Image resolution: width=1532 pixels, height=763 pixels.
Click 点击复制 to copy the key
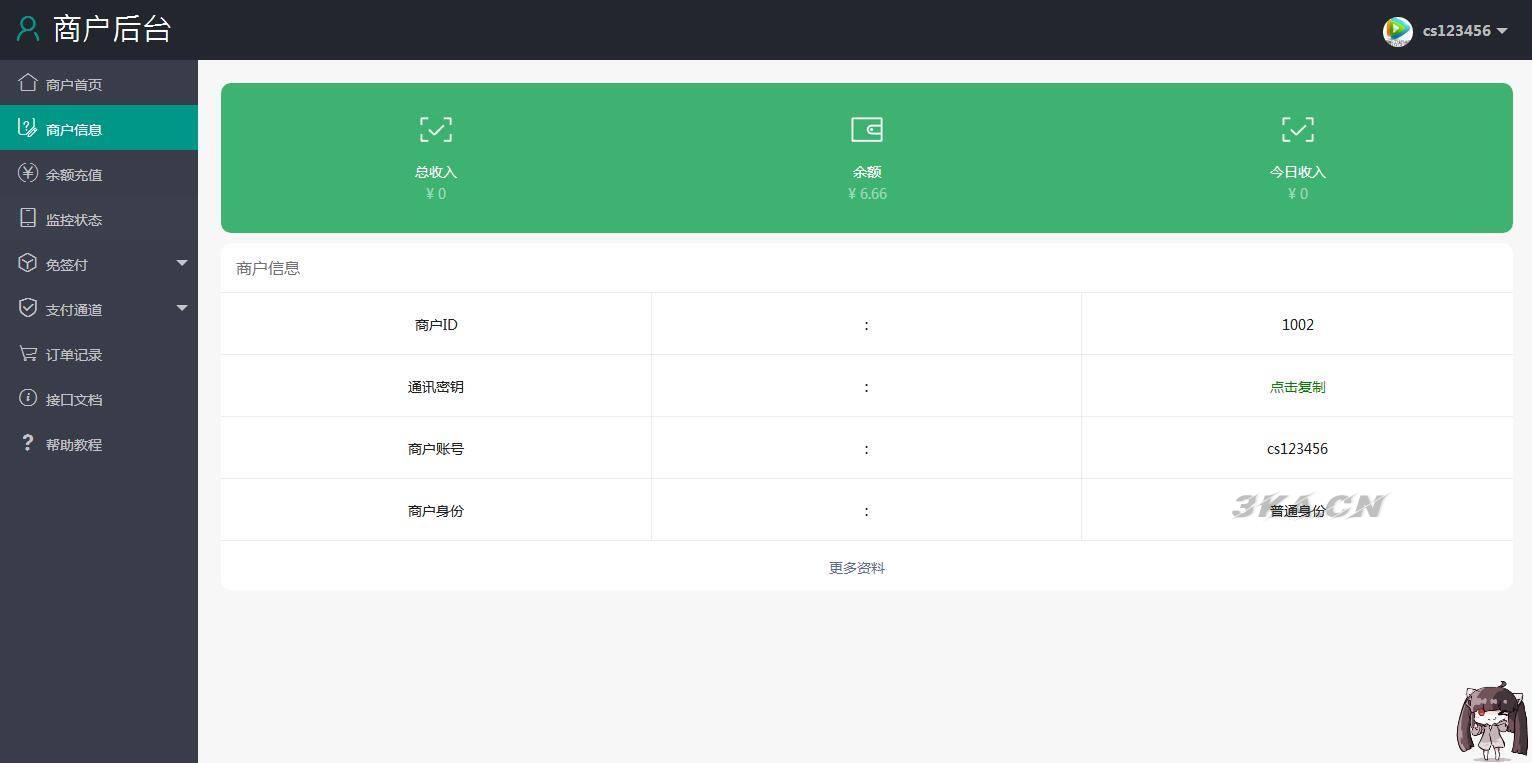[1297, 386]
